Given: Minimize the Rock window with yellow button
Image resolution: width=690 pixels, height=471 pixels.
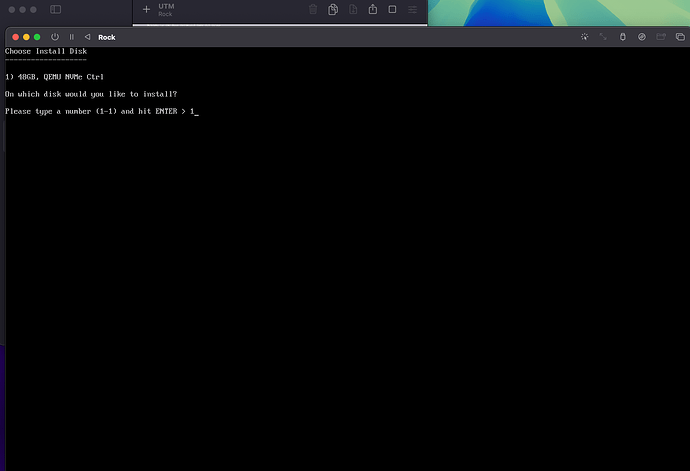Looking at the screenshot, I should click(x=26, y=37).
